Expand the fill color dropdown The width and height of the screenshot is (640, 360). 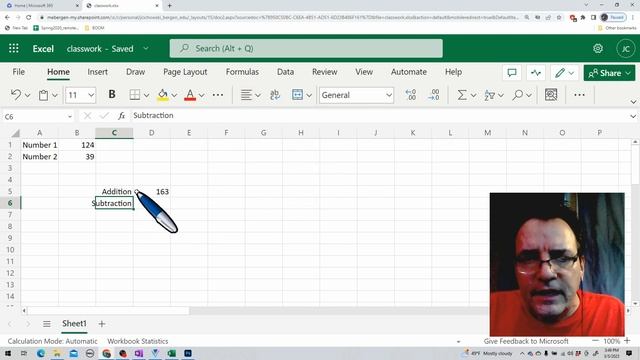tap(174, 96)
